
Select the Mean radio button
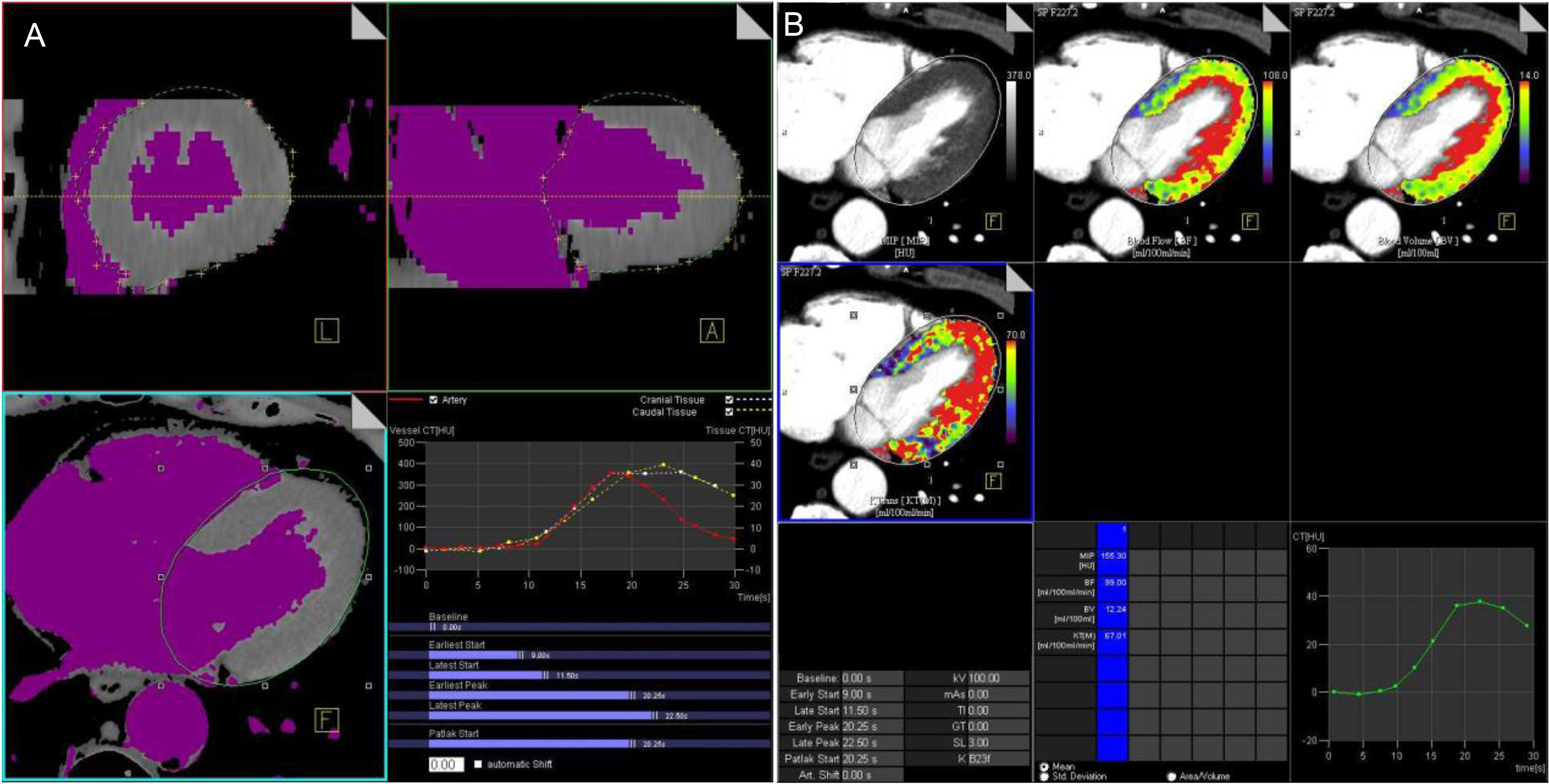(1045, 767)
